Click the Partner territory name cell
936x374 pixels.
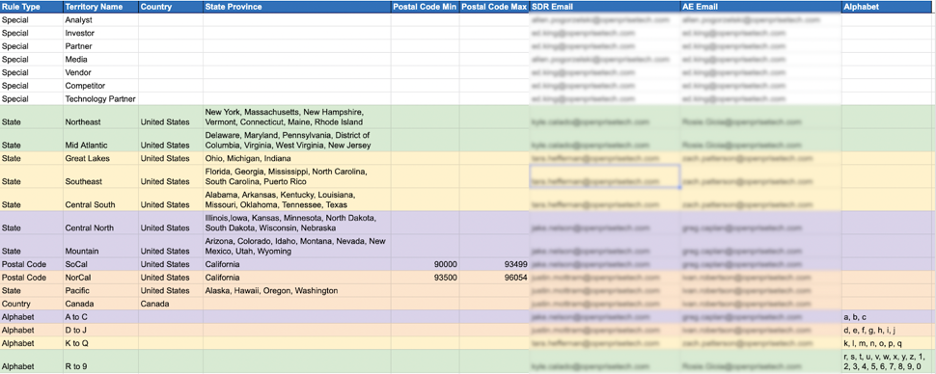tap(100, 47)
